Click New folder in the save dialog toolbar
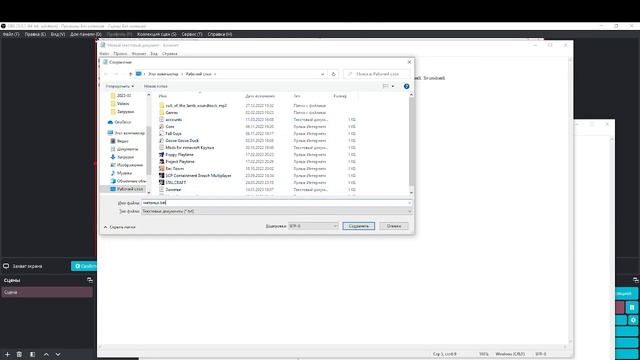640x360 pixels. coord(156,86)
